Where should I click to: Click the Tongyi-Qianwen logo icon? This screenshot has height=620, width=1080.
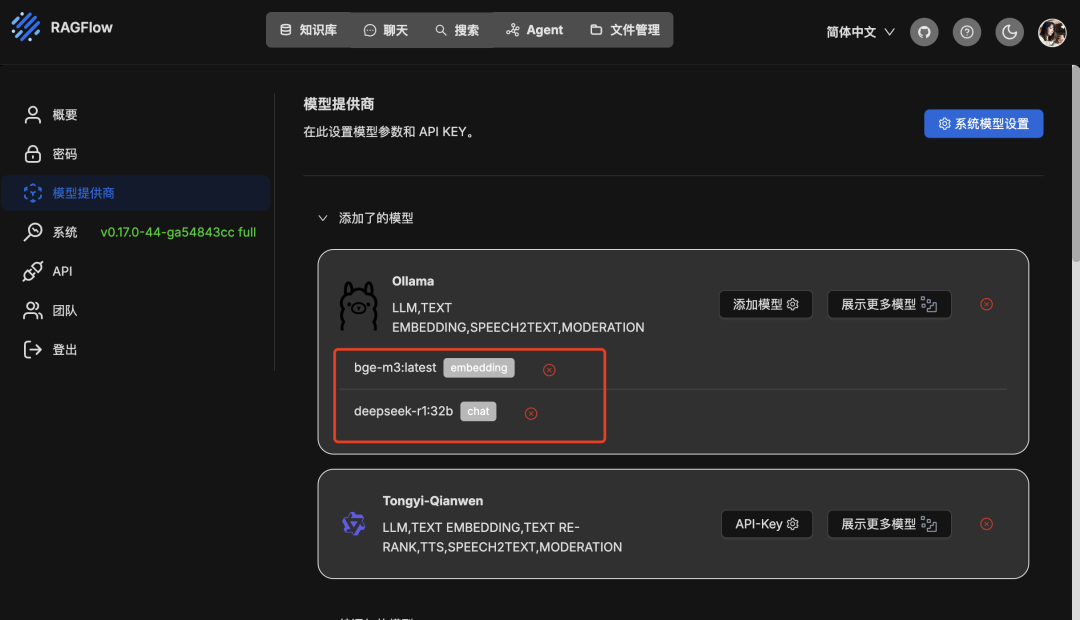click(353, 524)
